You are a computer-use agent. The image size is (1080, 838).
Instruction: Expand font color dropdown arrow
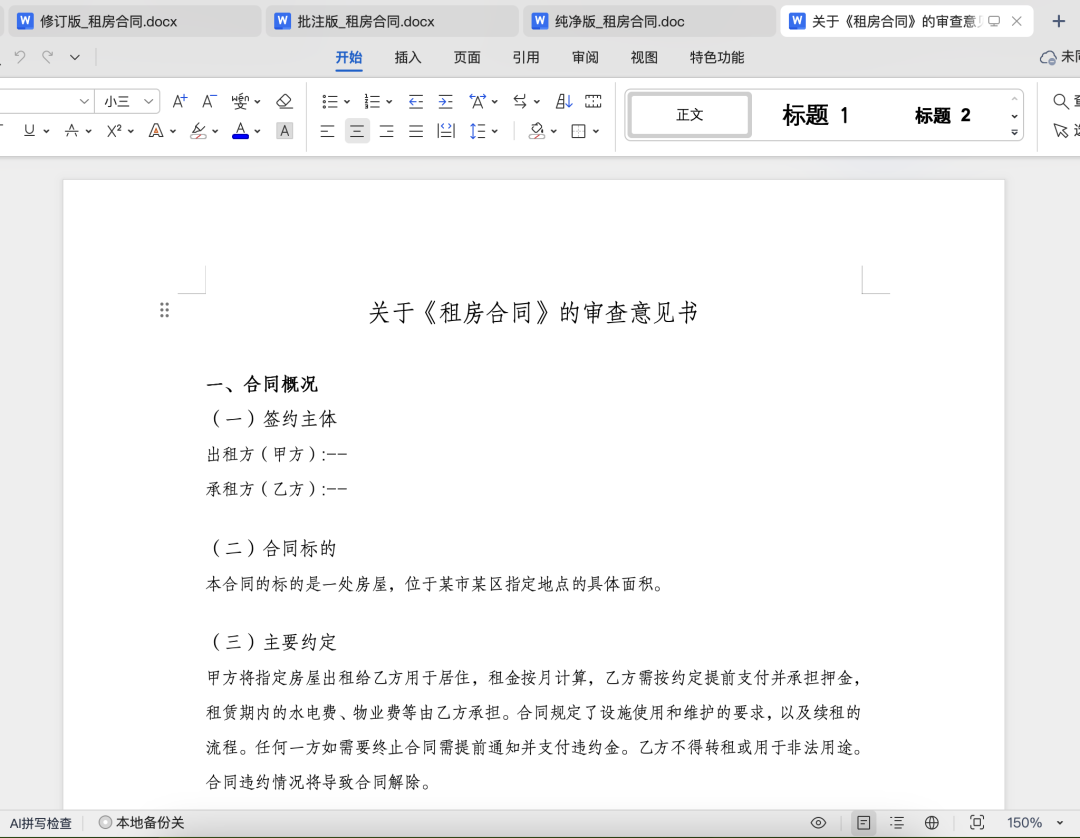[x=258, y=131]
